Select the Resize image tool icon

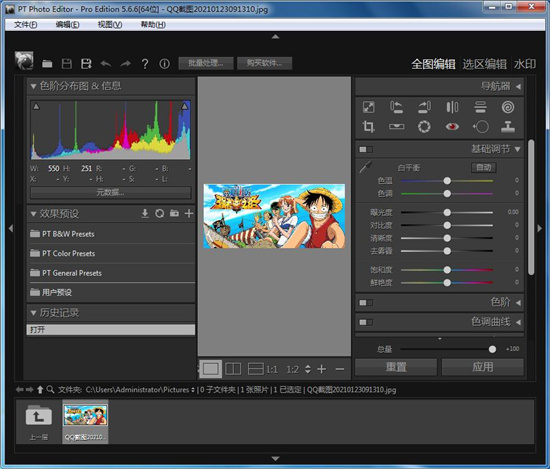369,107
